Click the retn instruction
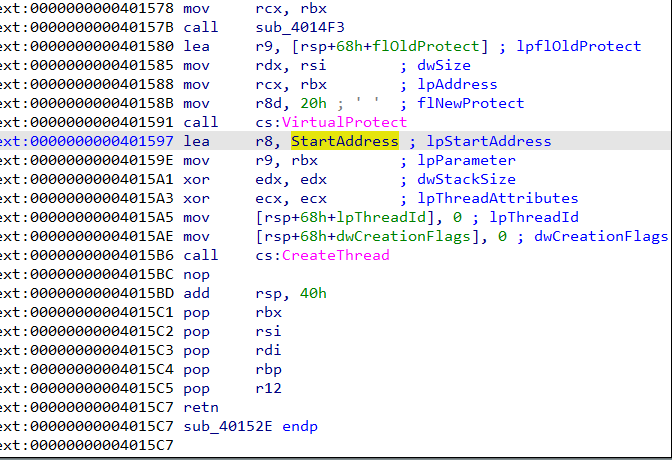The width and height of the screenshot is (672, 460). click(x=201, y=407)
